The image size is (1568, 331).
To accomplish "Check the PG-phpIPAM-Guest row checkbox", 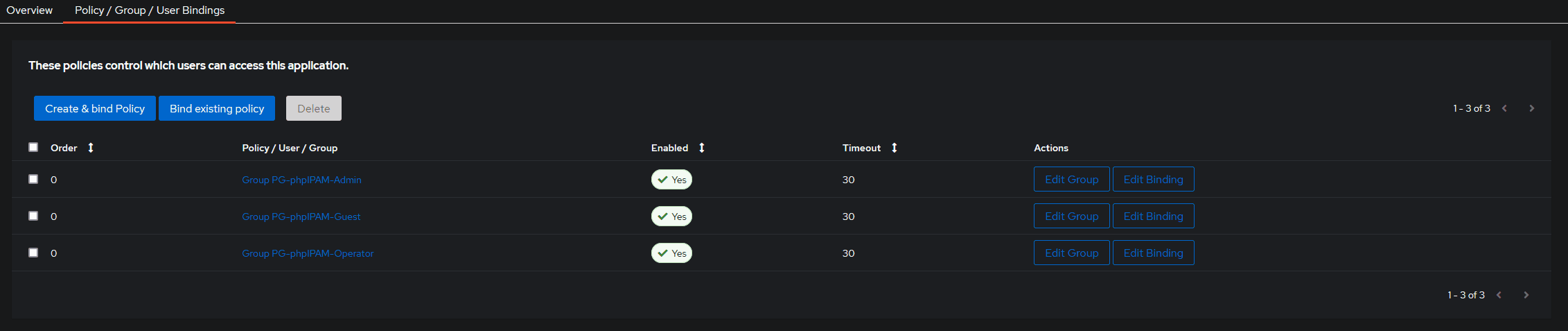I will point(33,216).
